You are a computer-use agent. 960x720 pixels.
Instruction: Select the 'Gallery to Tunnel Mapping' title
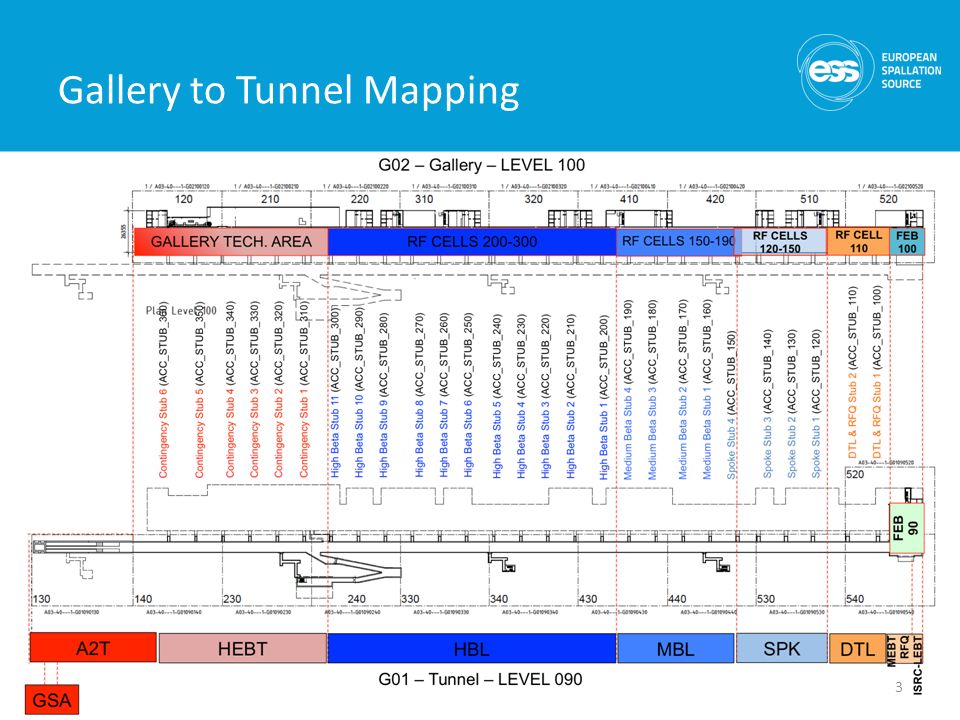(x=288, y=90)
